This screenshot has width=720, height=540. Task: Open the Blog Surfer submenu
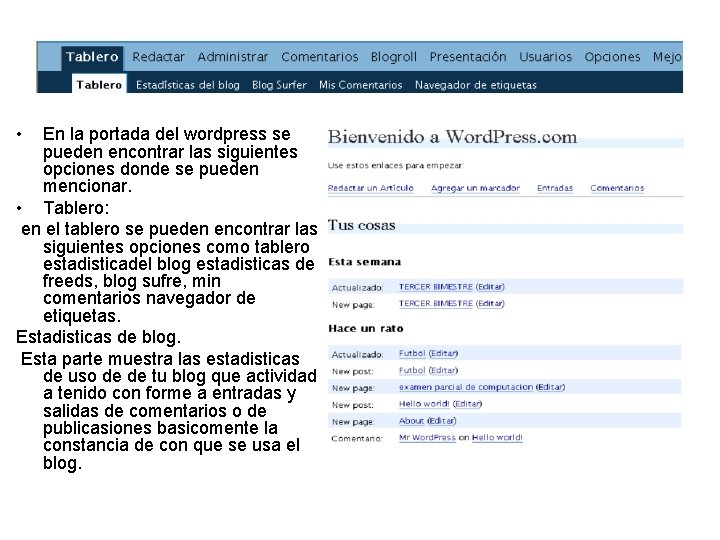click(x=279, y=85)
